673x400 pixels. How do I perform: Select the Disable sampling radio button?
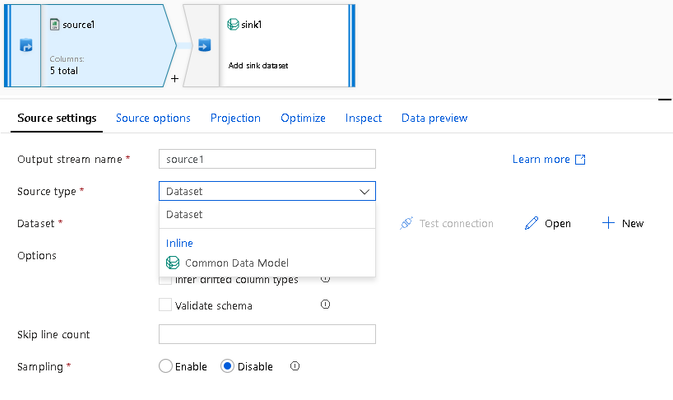[x=227, y=366]
